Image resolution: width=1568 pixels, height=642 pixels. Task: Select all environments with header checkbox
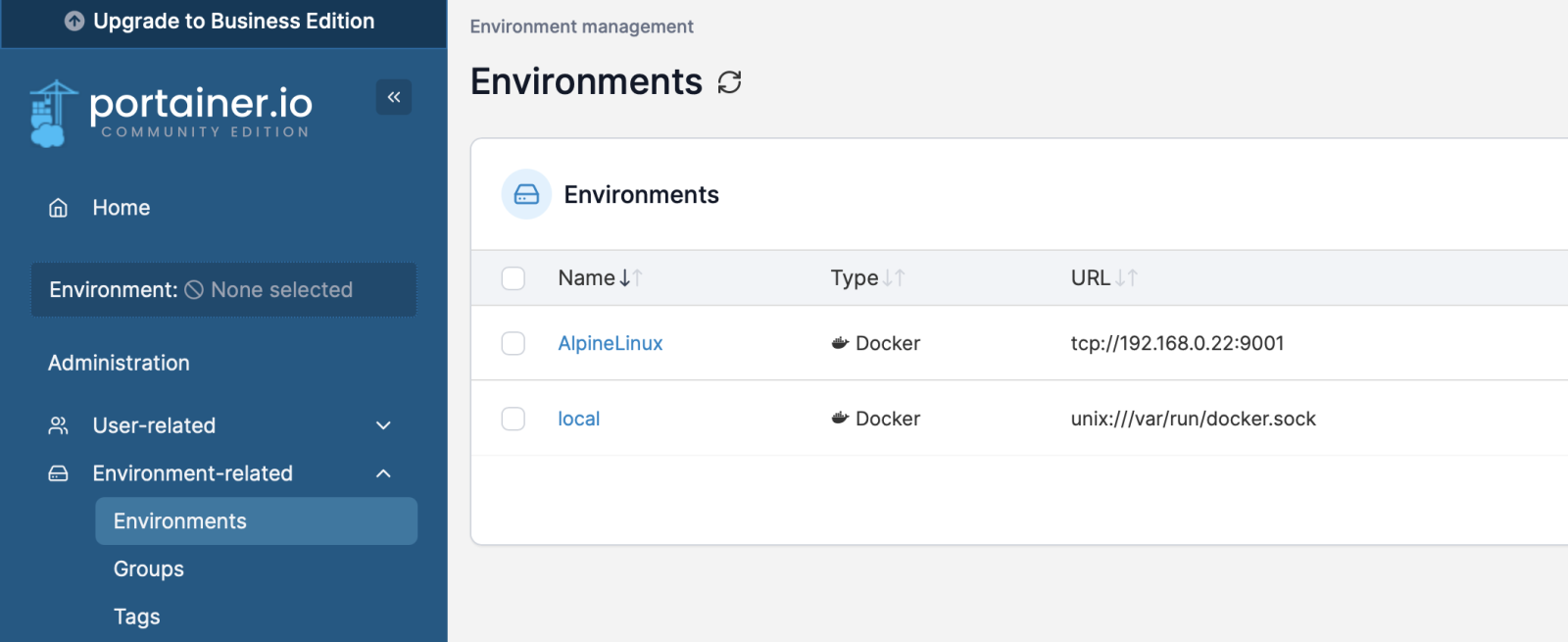[514, 278]
